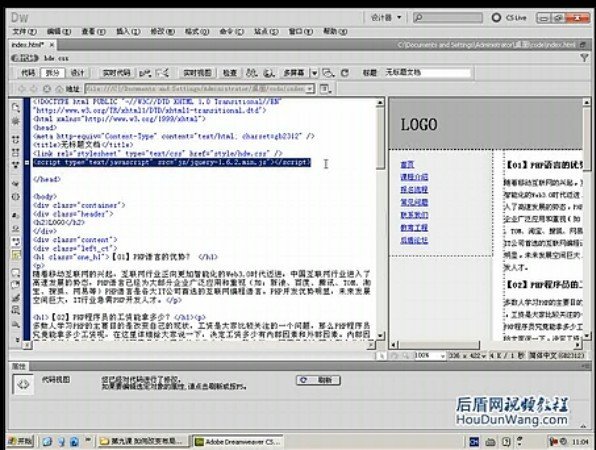Image resolution: width=596 pixels, height=450 pixels.
Task: Open the 文件 menu
Action: coord(25,32)
